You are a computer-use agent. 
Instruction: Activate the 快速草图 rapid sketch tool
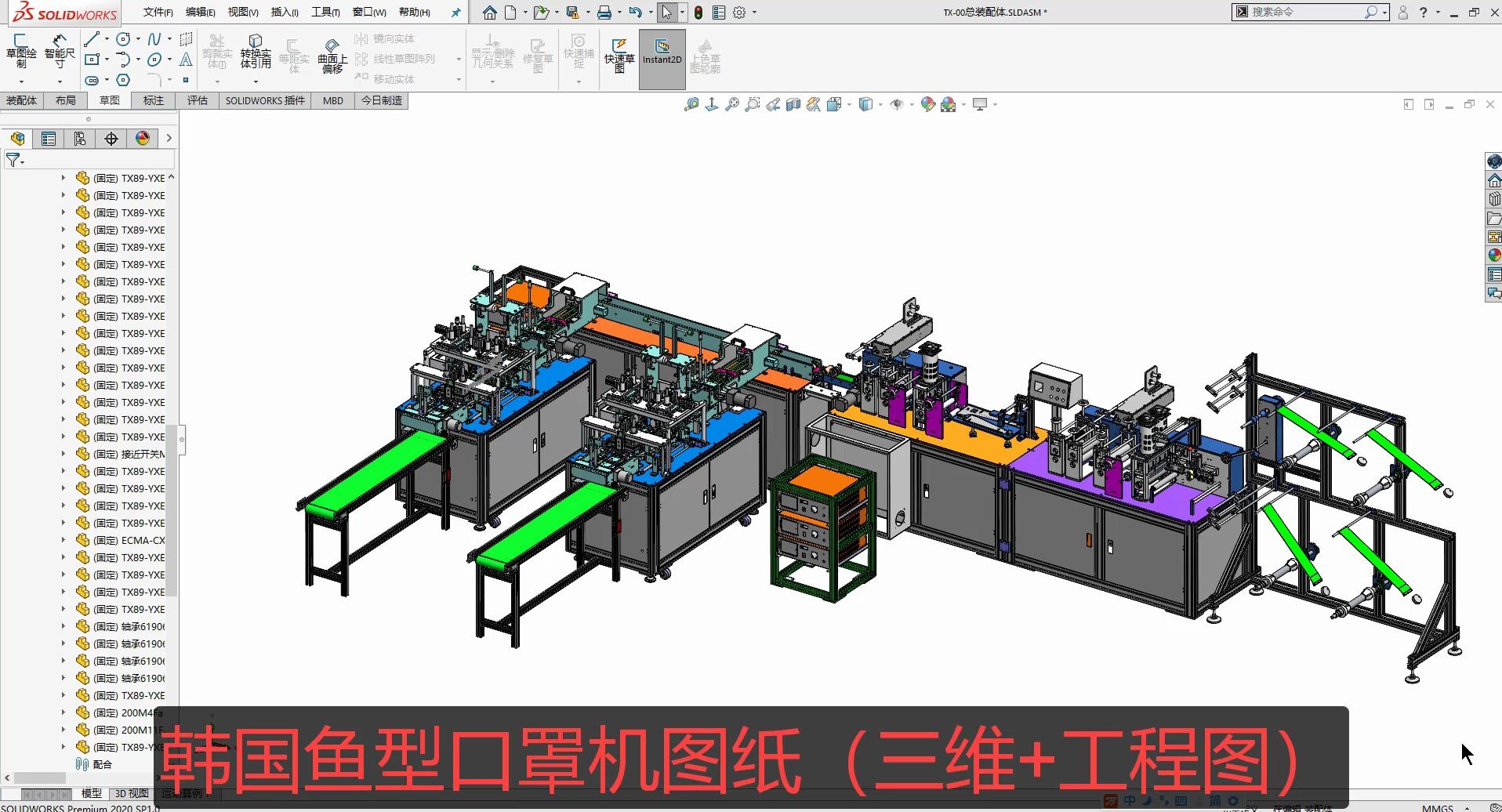tap(619, 55)
